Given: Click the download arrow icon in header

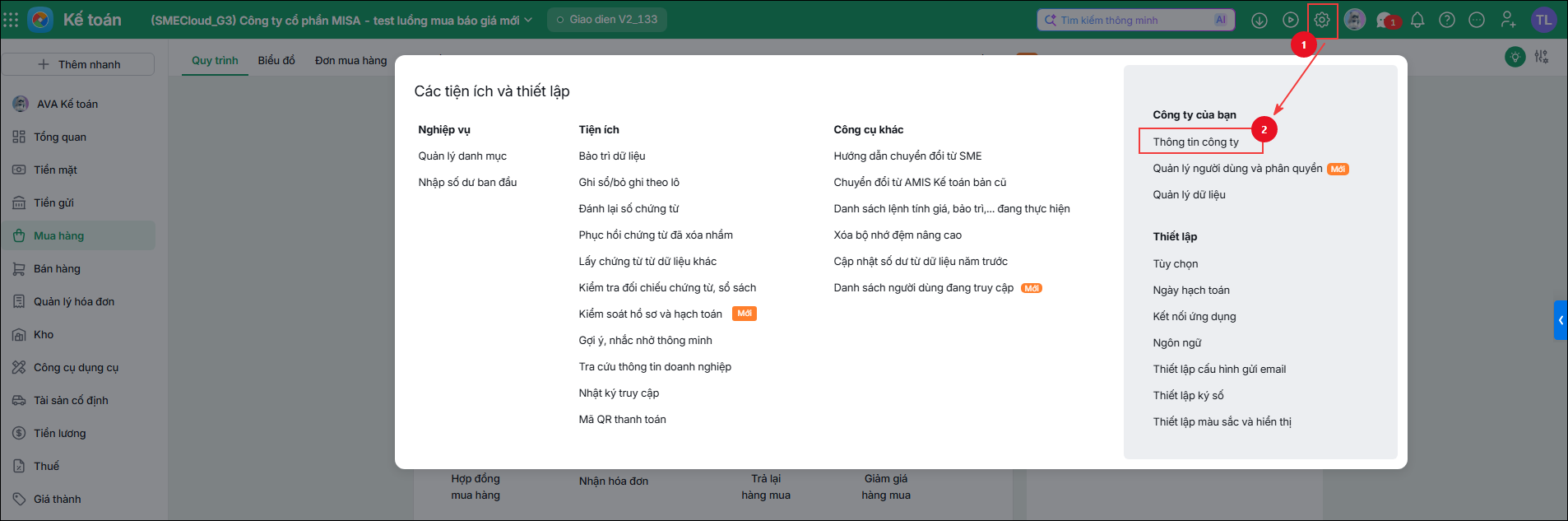Looking at the screenshot, I should tap(1260, 20).
